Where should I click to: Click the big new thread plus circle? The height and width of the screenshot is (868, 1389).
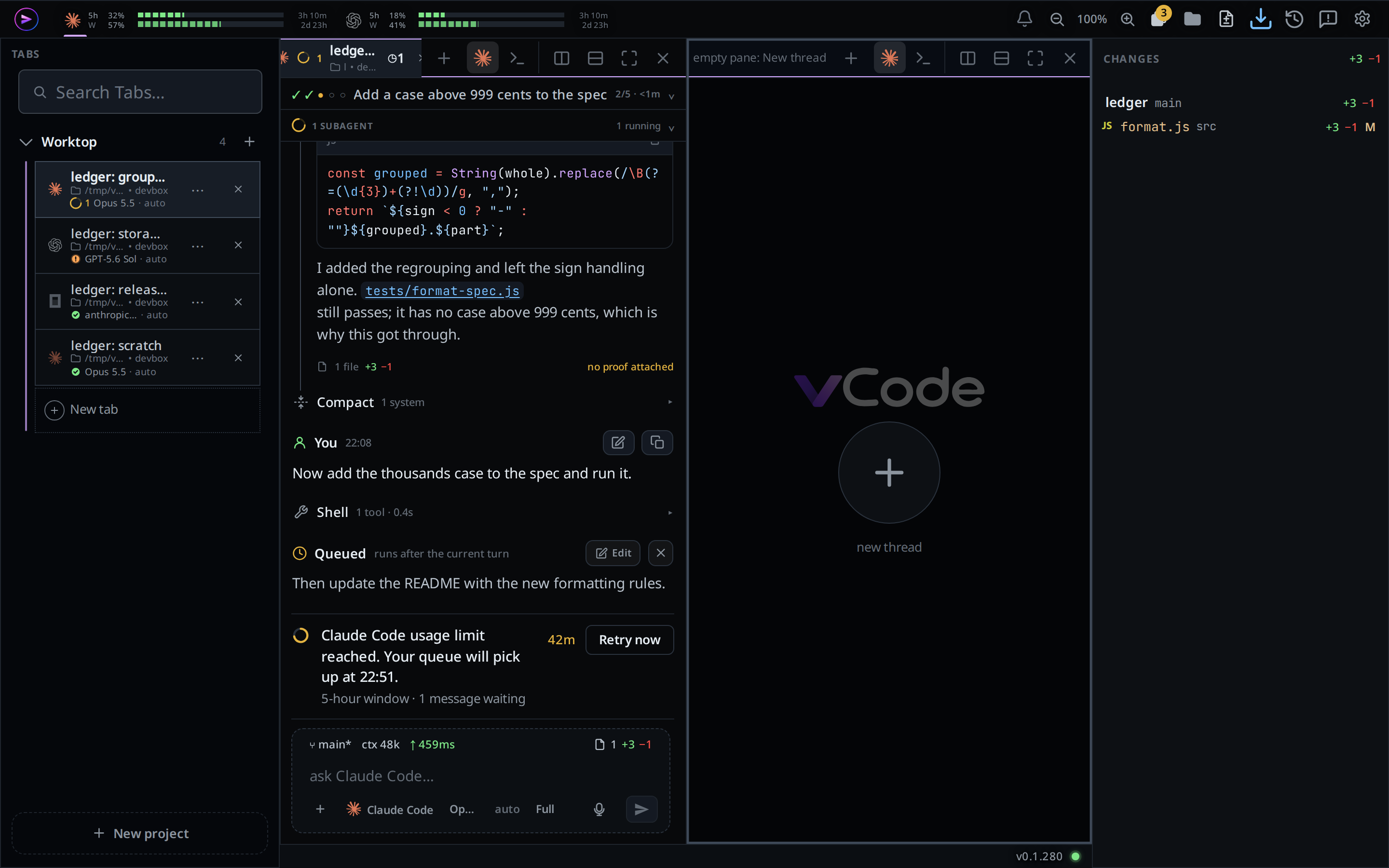pyautogui.click(x=889, y=473)
